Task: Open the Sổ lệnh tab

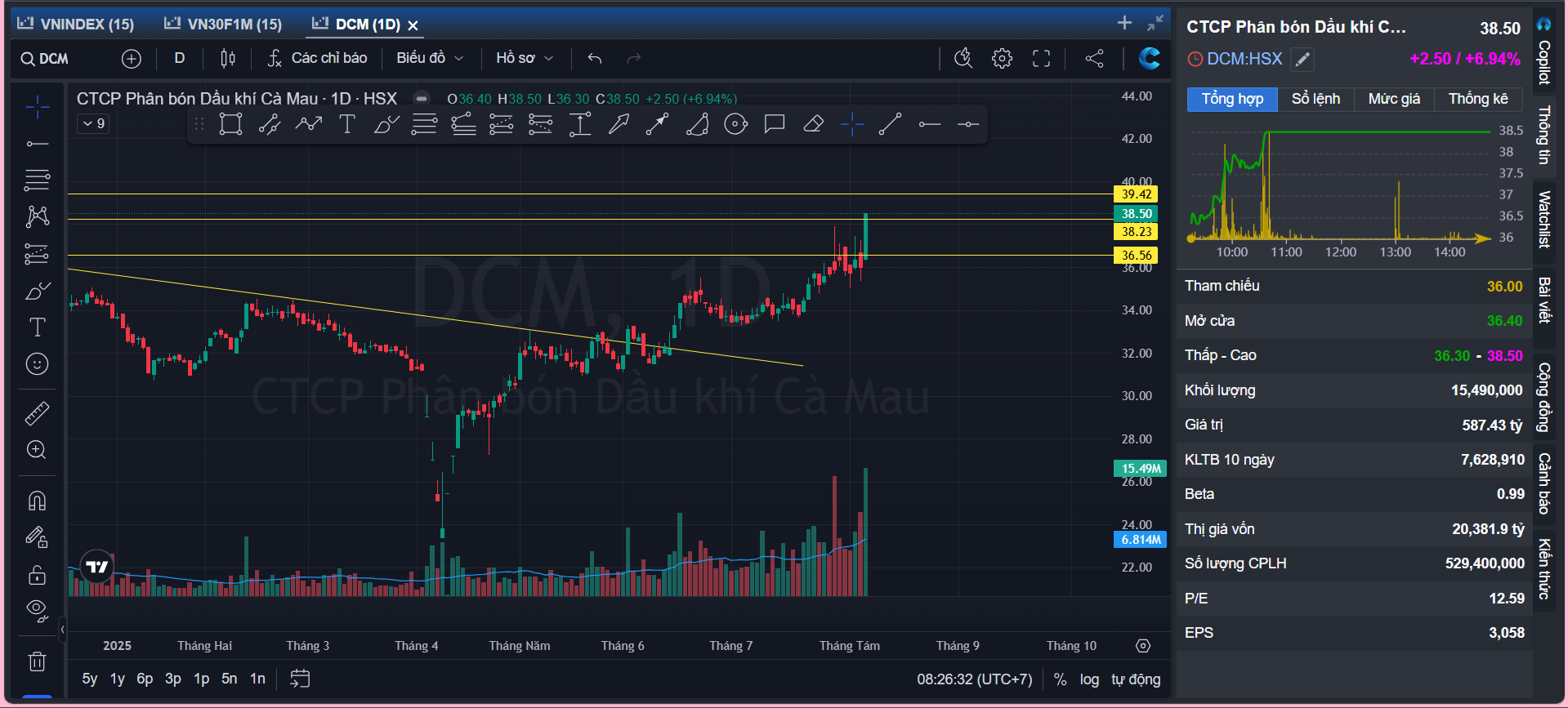Action: (1316, 99)
